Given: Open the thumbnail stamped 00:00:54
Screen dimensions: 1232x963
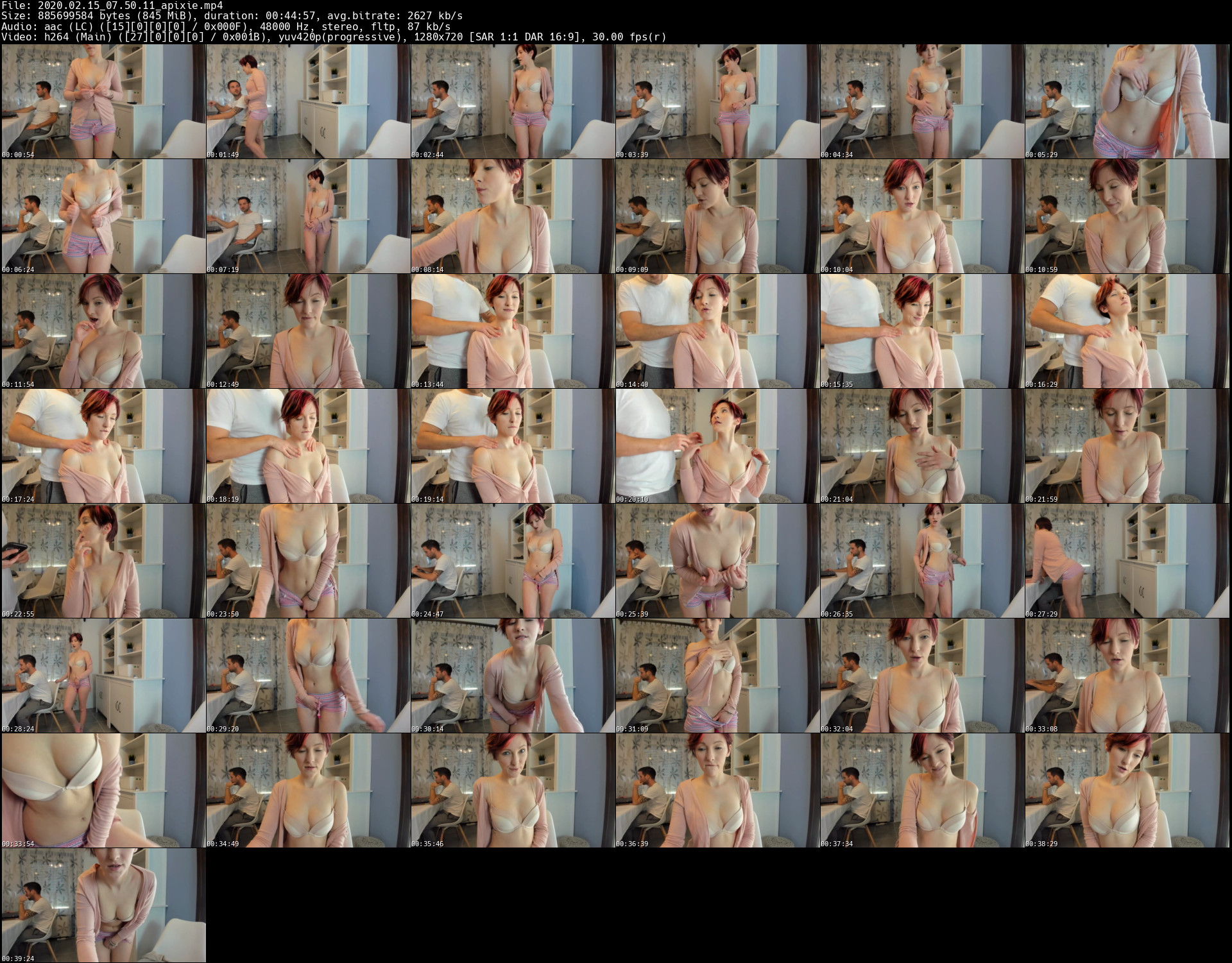Looking at the screenshot, I should (103, 101).
